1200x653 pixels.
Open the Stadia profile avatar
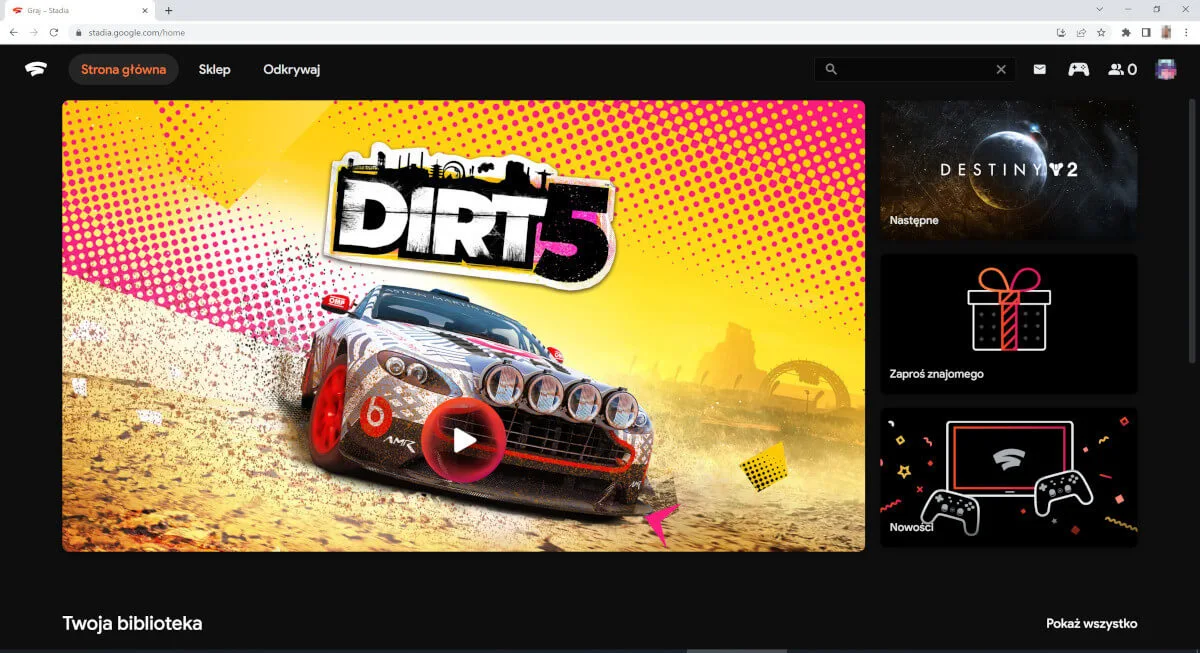click(x=1165, y=70)
